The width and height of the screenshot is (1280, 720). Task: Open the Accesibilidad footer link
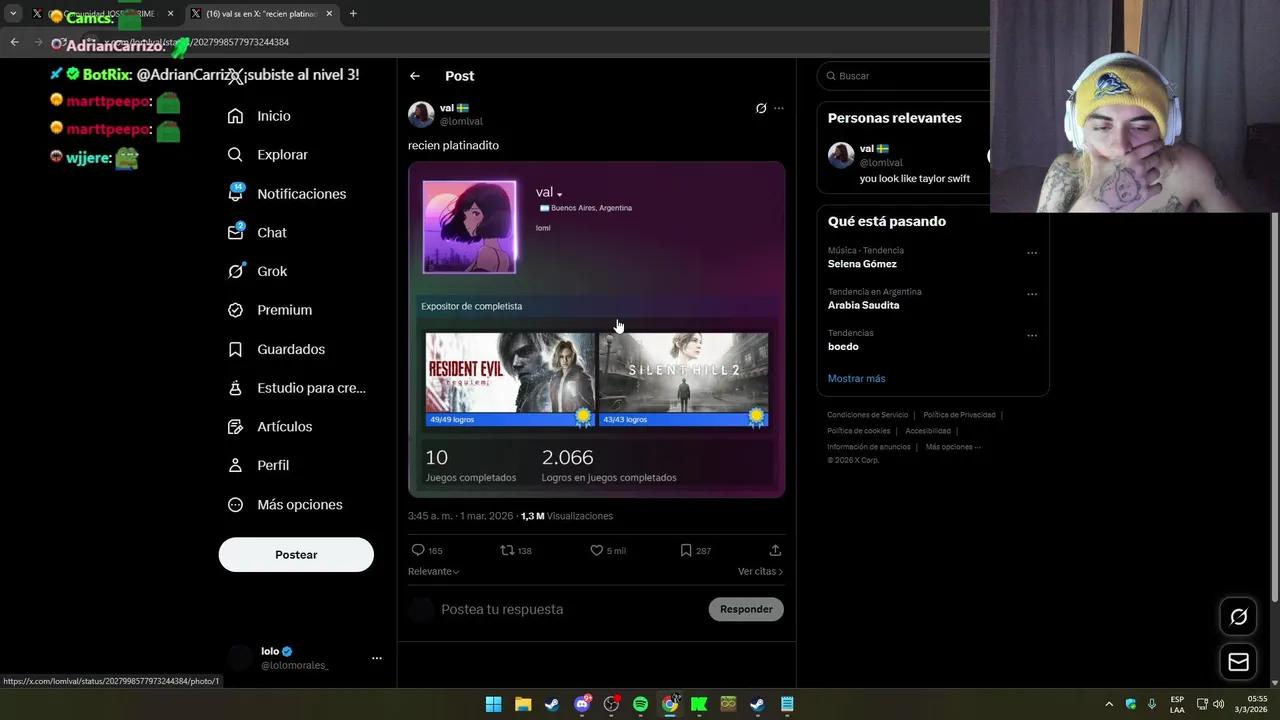point(928,431)
